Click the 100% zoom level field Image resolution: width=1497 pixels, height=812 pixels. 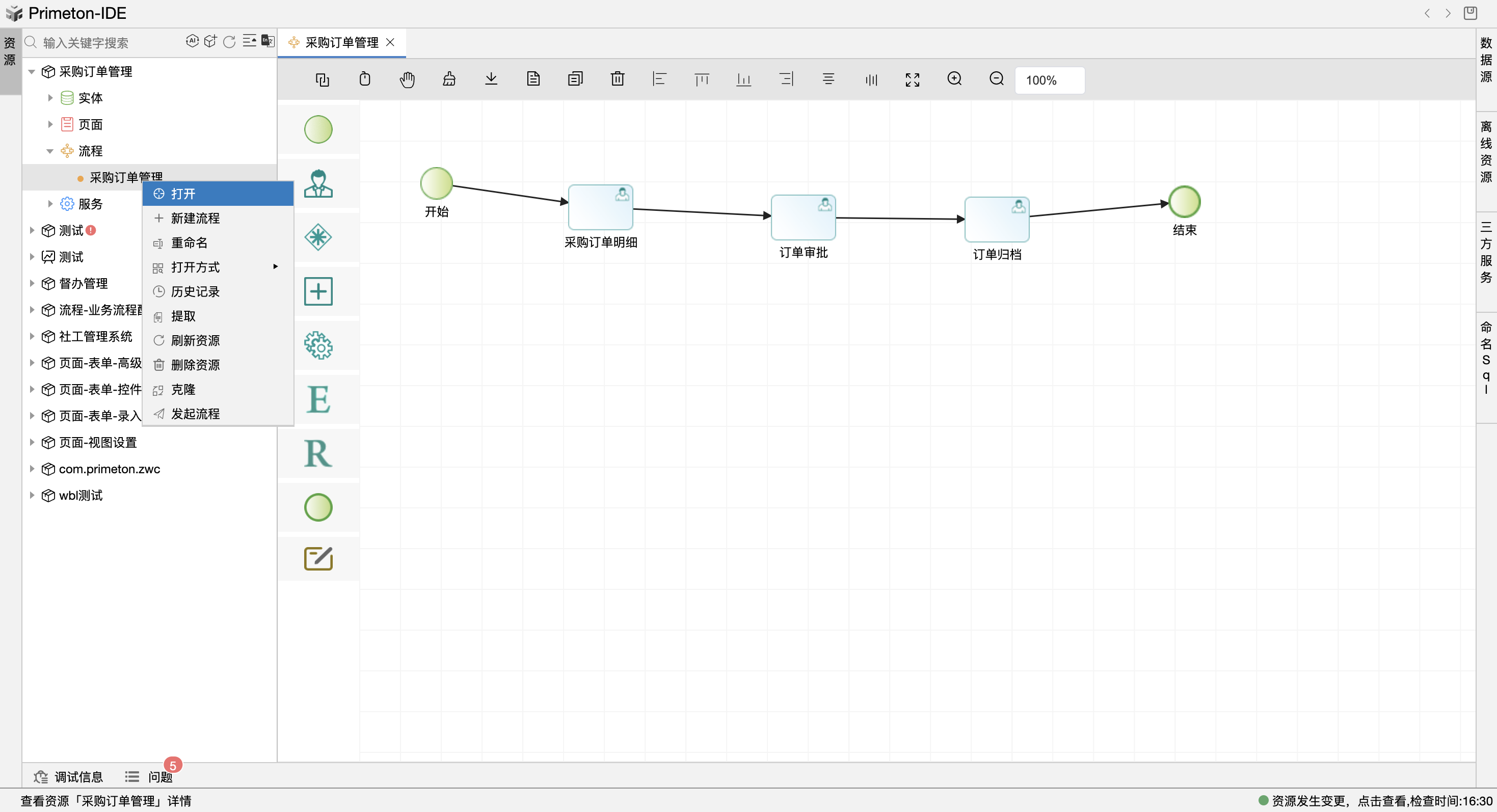click(1049, 80)
